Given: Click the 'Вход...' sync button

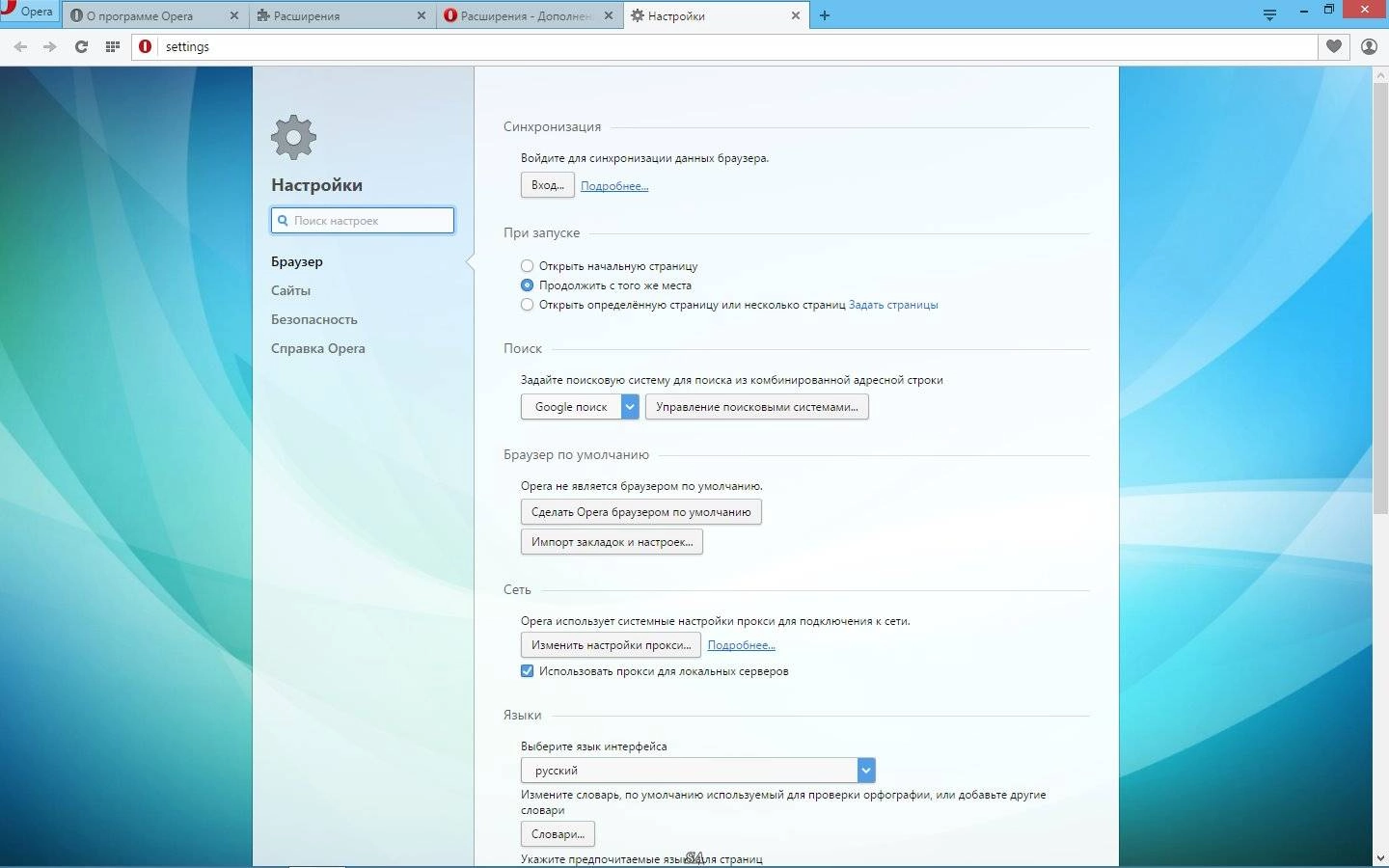Looking at the screenshot, I should 548,185.
